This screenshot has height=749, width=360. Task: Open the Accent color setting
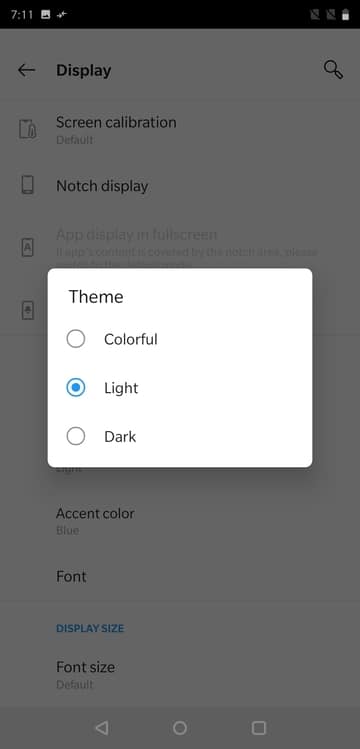coord(180,521)
